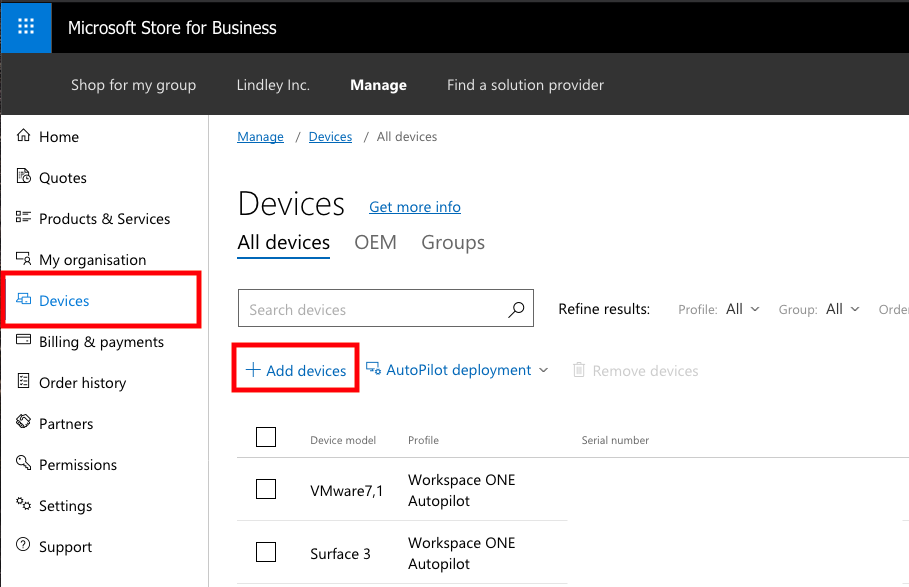Image resolution: width=909 pixels, height=587 pixels.
Task: Open Products & Services from the sidebar
Action: click(104, 219)
